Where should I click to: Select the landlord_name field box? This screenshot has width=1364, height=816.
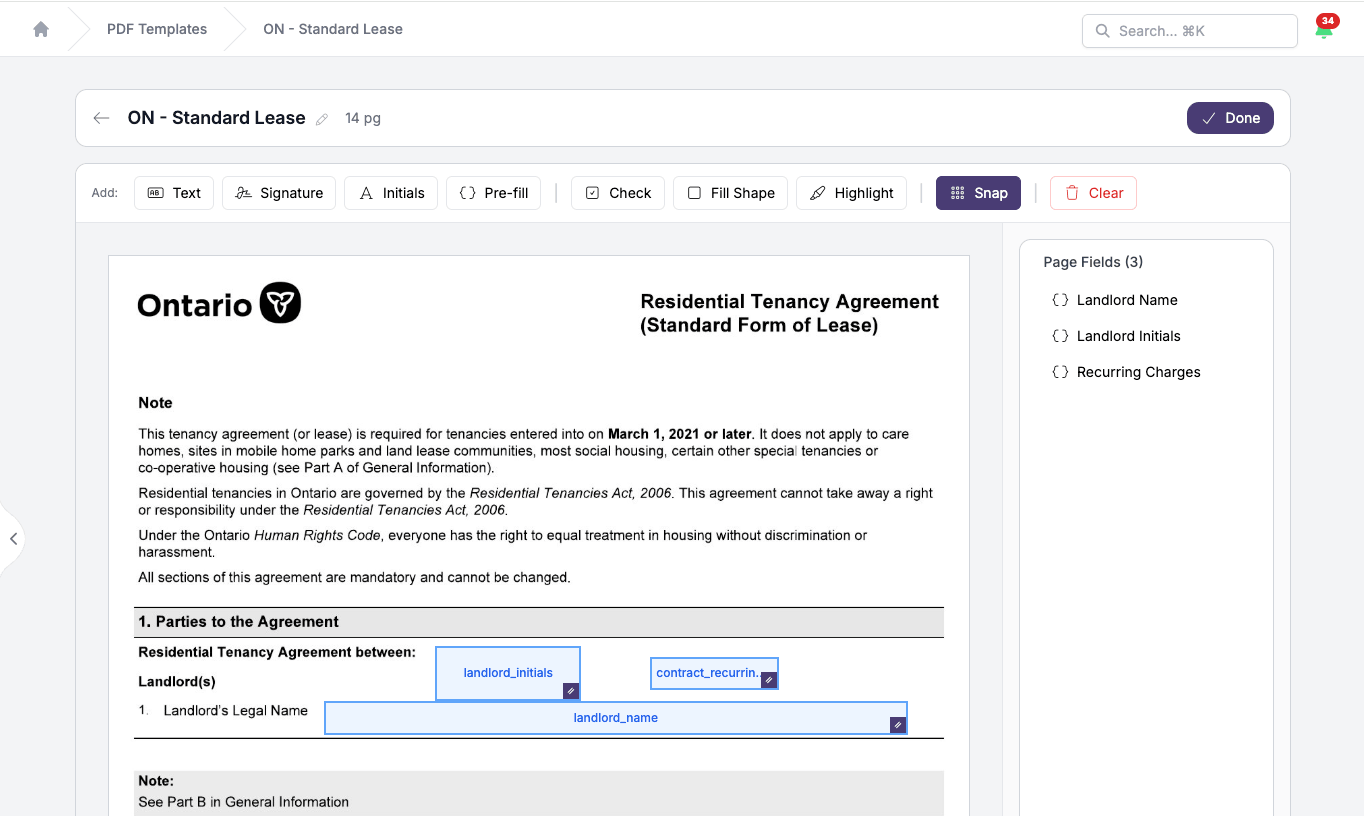616,718
